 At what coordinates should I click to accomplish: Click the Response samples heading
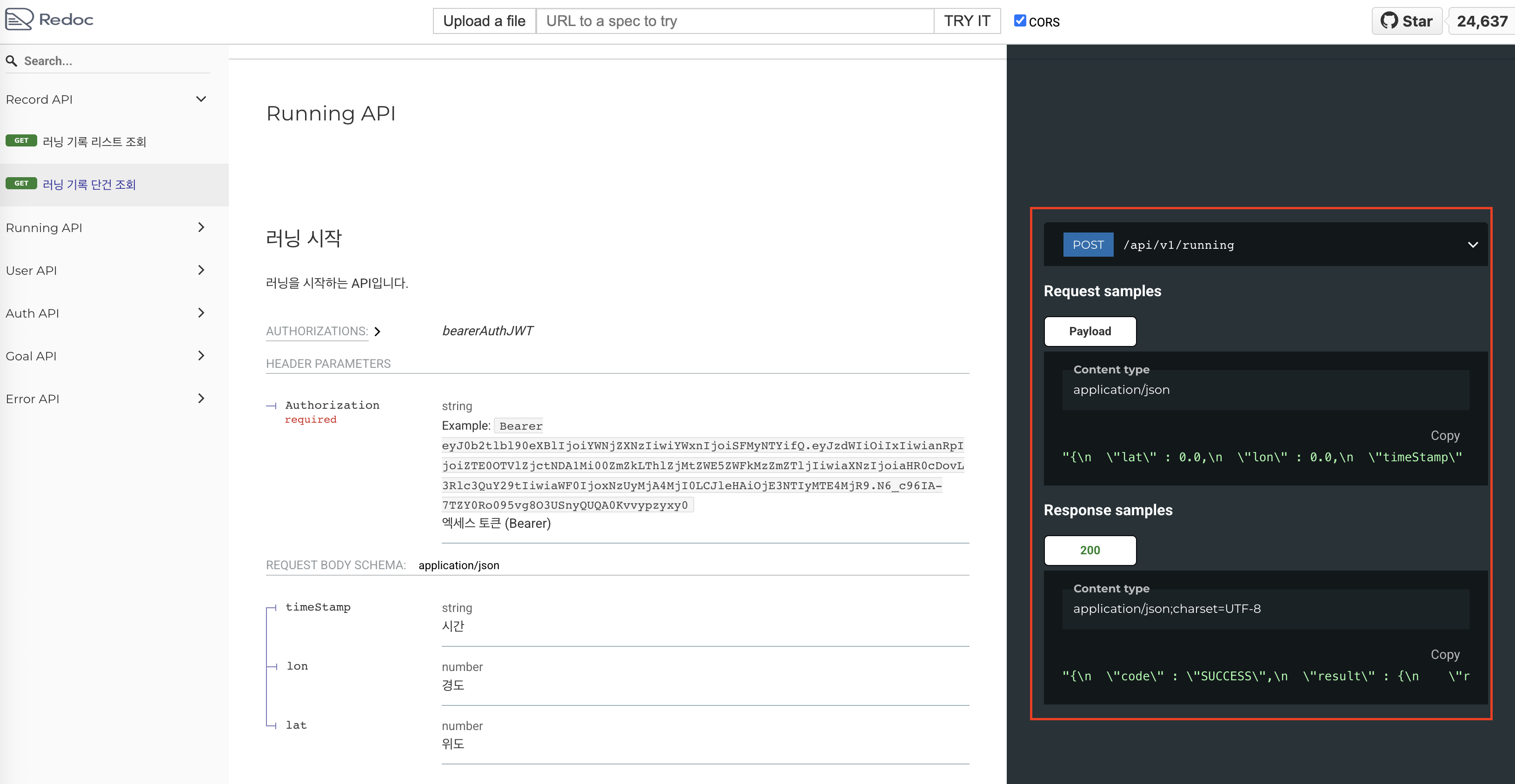pos(1108,510)
